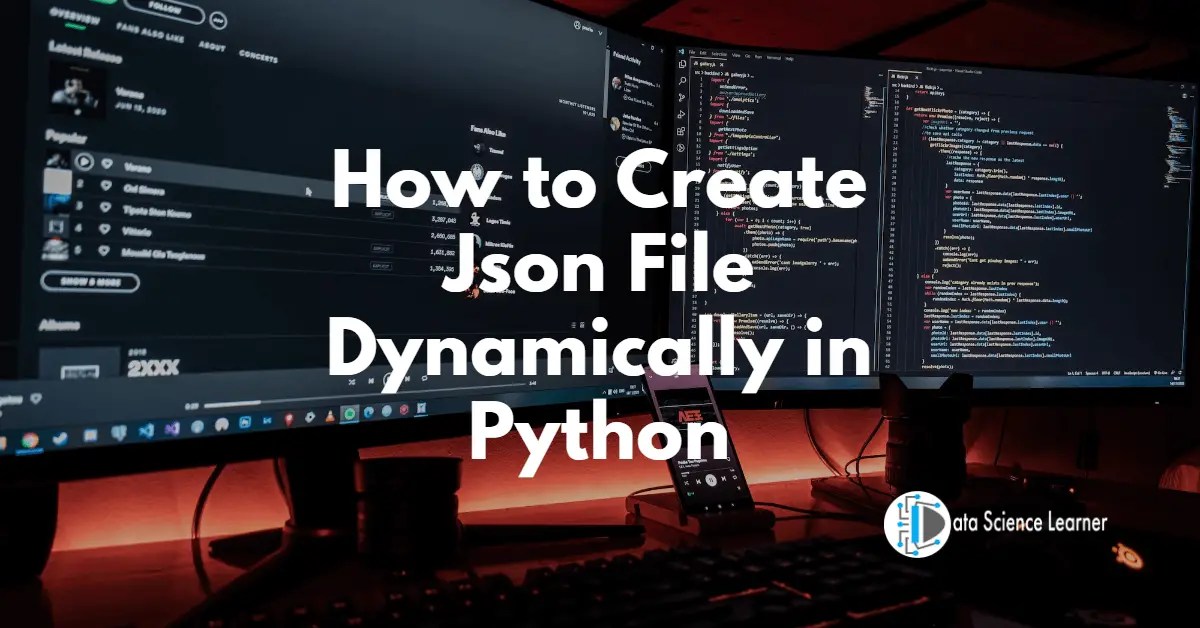Open the Terminal menu in VS Code
The image size is (1200, 628).
[772, 57]
